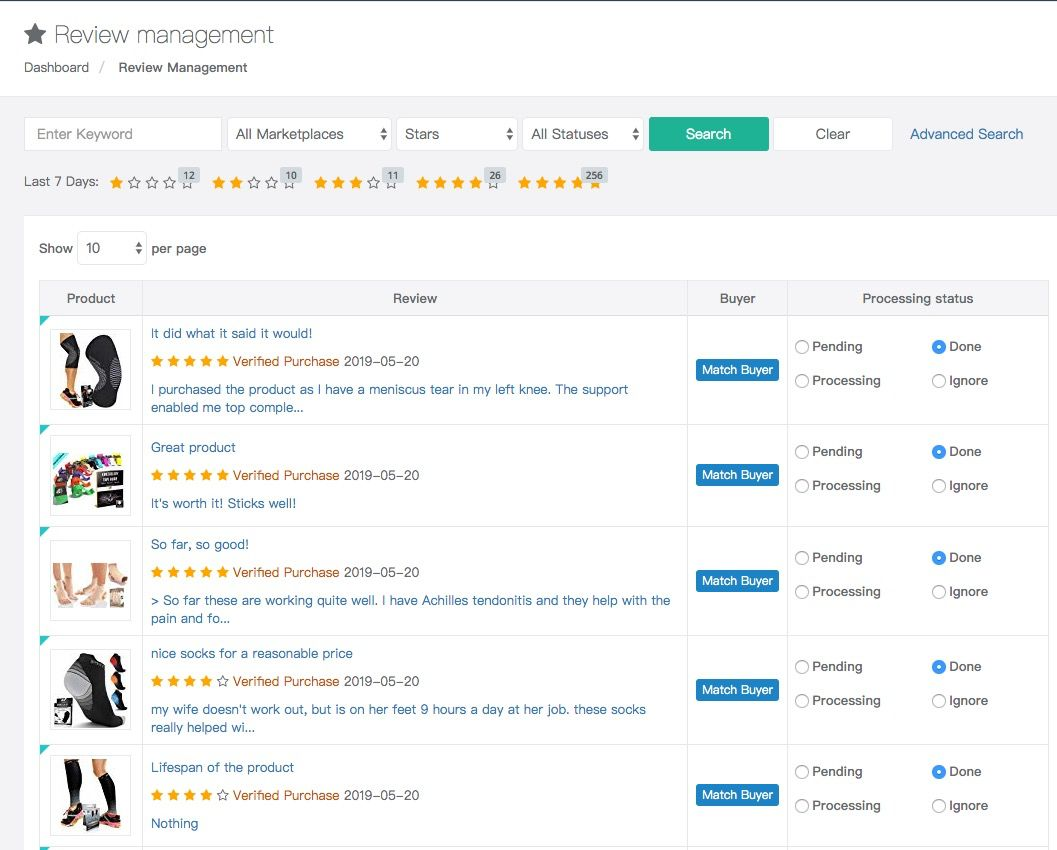Open the kinesiology tape product image

pos(90,475)
